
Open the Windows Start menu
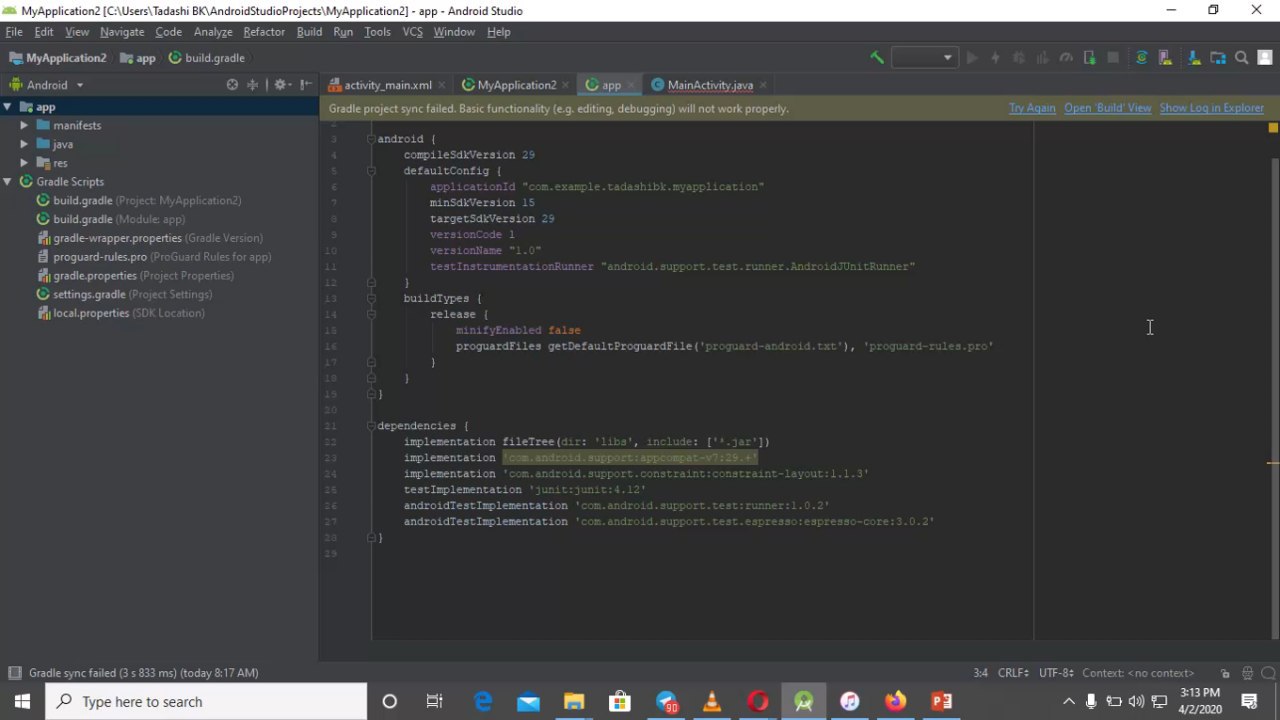[x=22, y=702]
